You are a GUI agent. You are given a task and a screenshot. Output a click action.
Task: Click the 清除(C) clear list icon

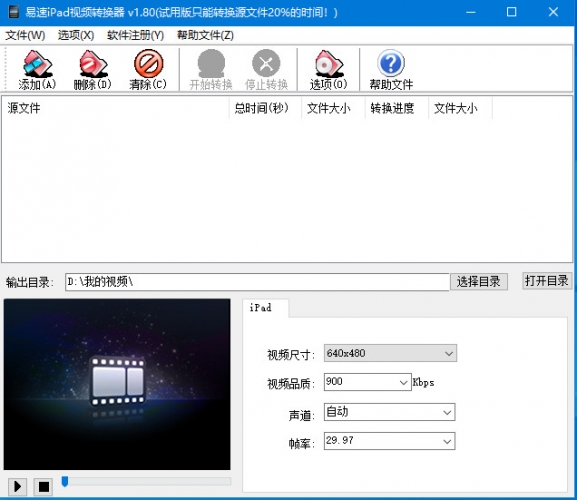[x=148, y=69]
